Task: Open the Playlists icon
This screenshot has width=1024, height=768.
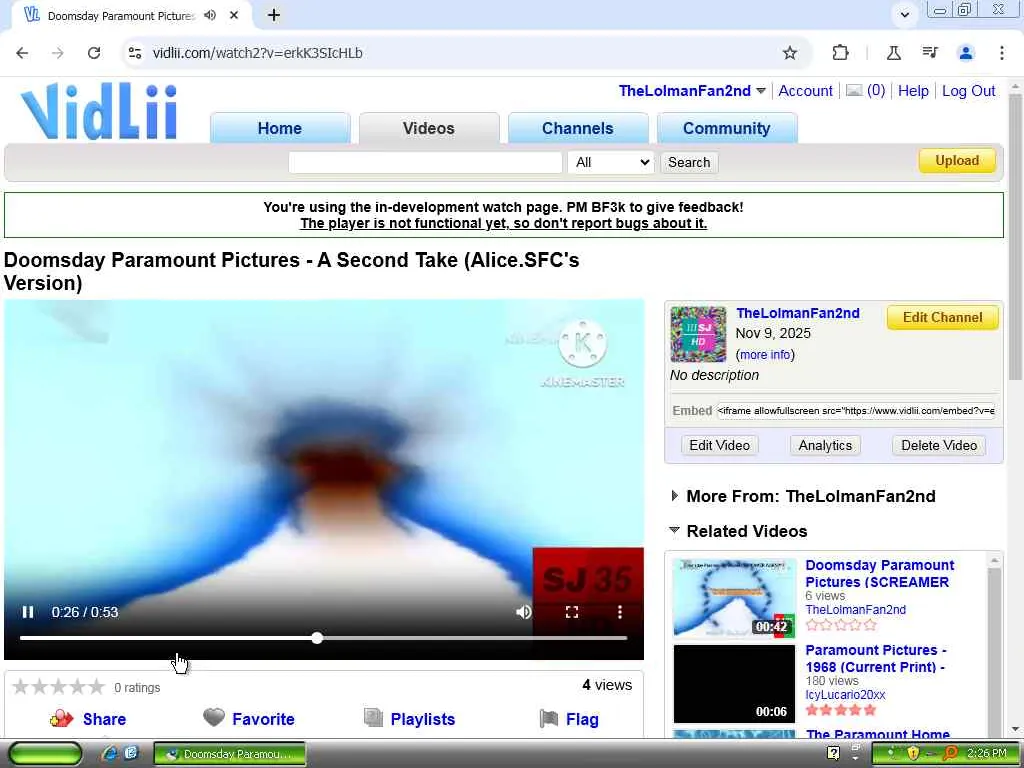Action: tap(373, 718)
